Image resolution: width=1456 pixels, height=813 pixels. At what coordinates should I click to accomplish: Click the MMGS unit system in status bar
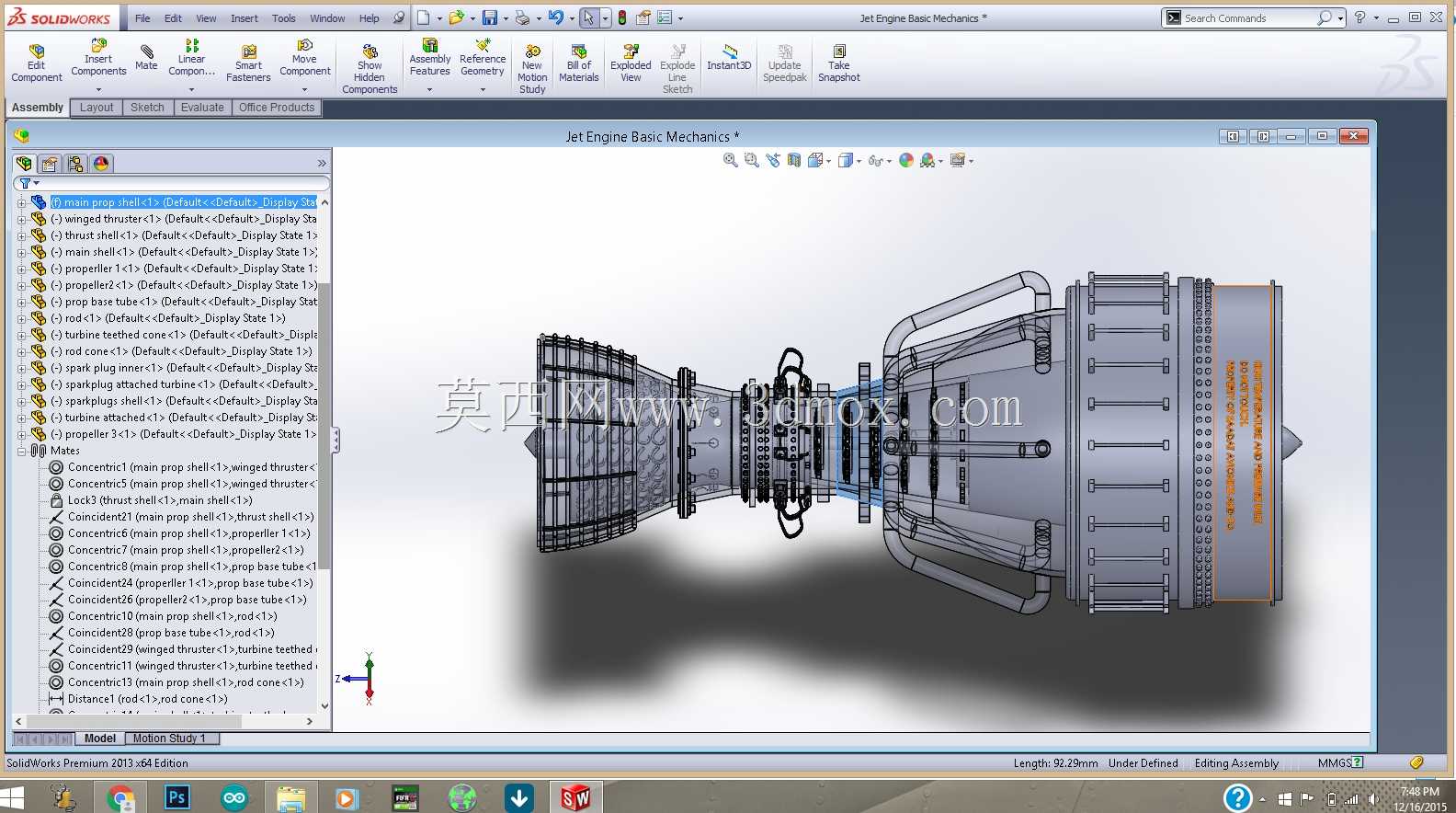[x=1335, y=763]
